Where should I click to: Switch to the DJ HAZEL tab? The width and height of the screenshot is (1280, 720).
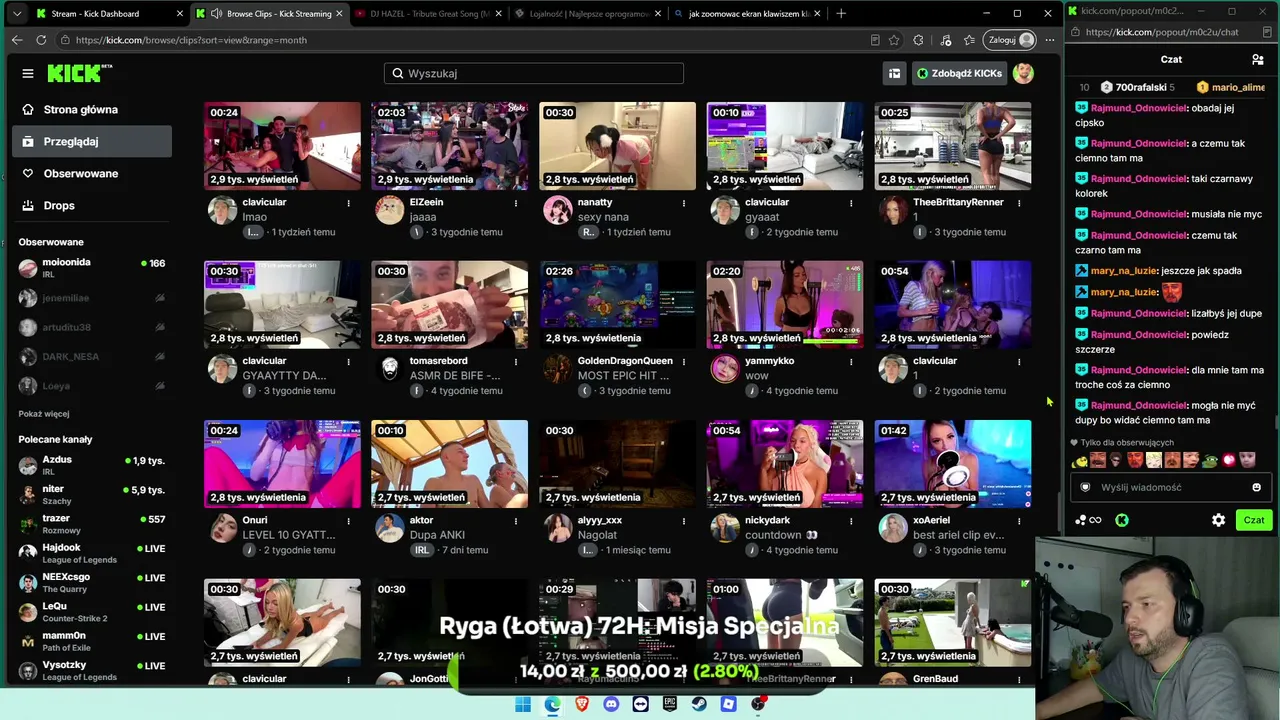coord(428,14)
